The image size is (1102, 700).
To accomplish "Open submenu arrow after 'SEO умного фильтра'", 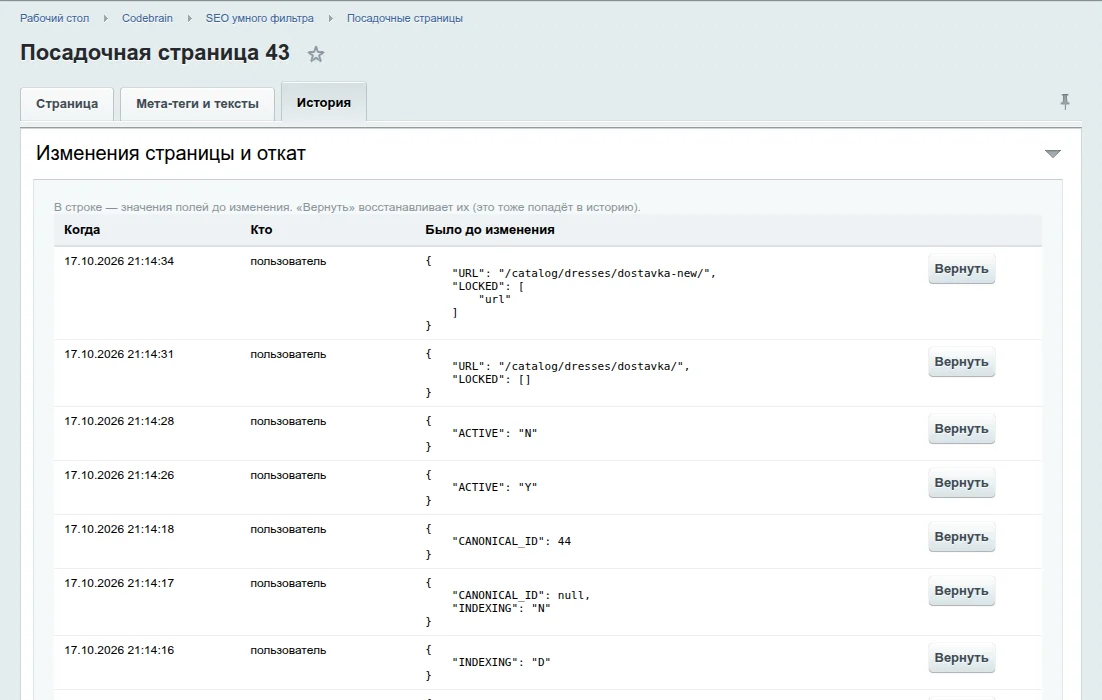I will point(330,18).
